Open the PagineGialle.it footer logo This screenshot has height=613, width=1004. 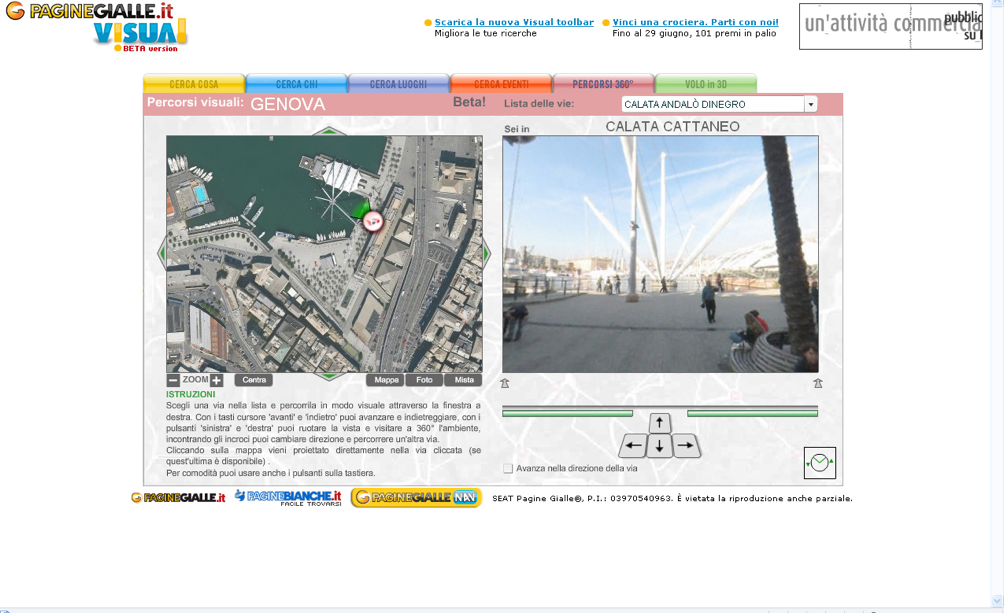tap(178, 498)
